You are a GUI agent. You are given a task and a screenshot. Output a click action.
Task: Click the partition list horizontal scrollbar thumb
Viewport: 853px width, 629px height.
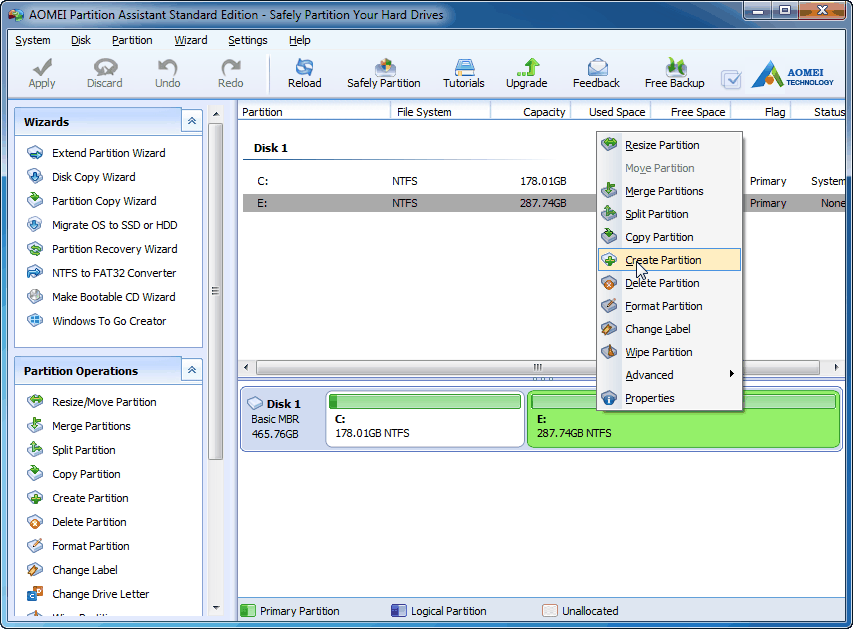[x=537, y=368]
